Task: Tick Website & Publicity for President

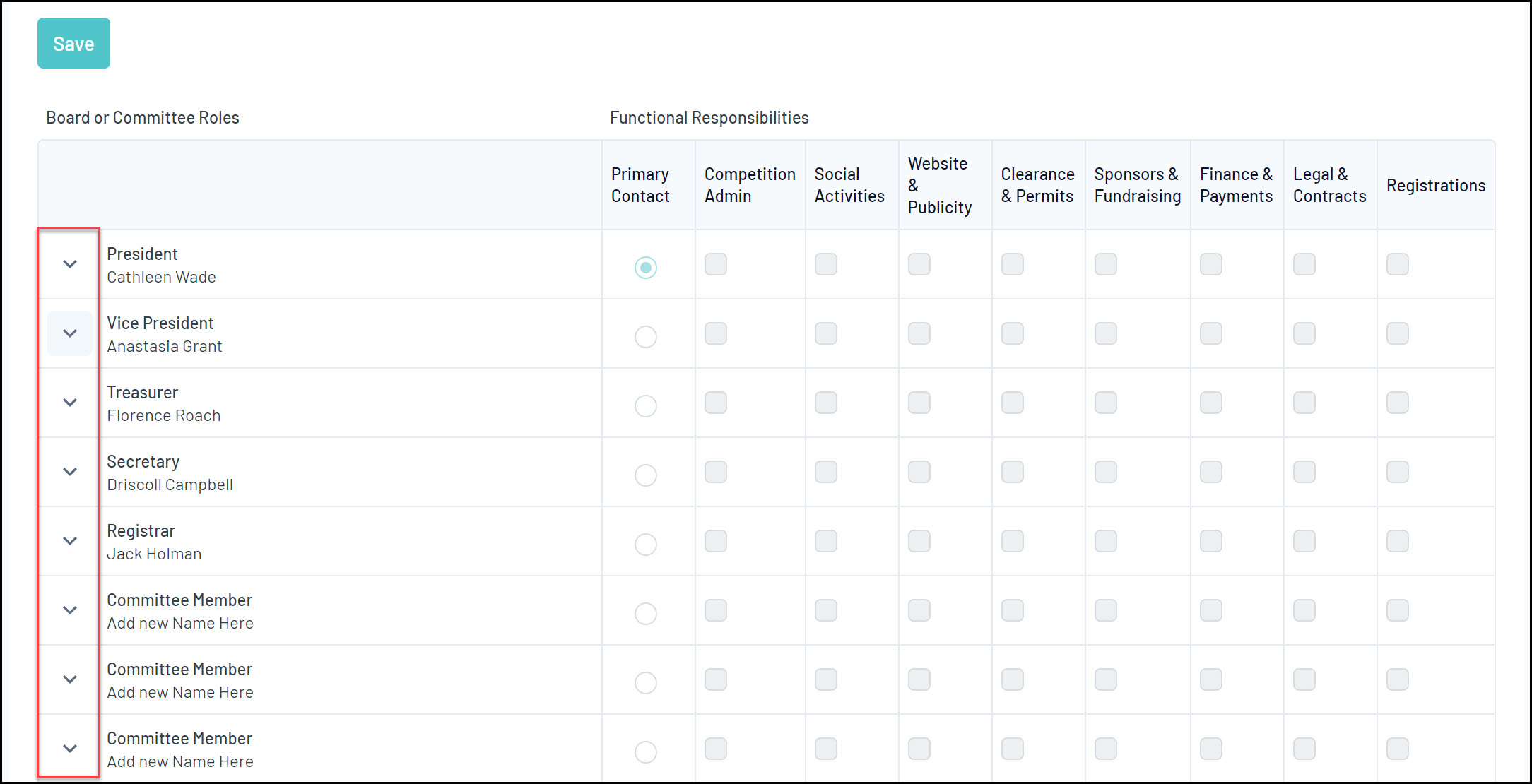Action: (919, 265)
